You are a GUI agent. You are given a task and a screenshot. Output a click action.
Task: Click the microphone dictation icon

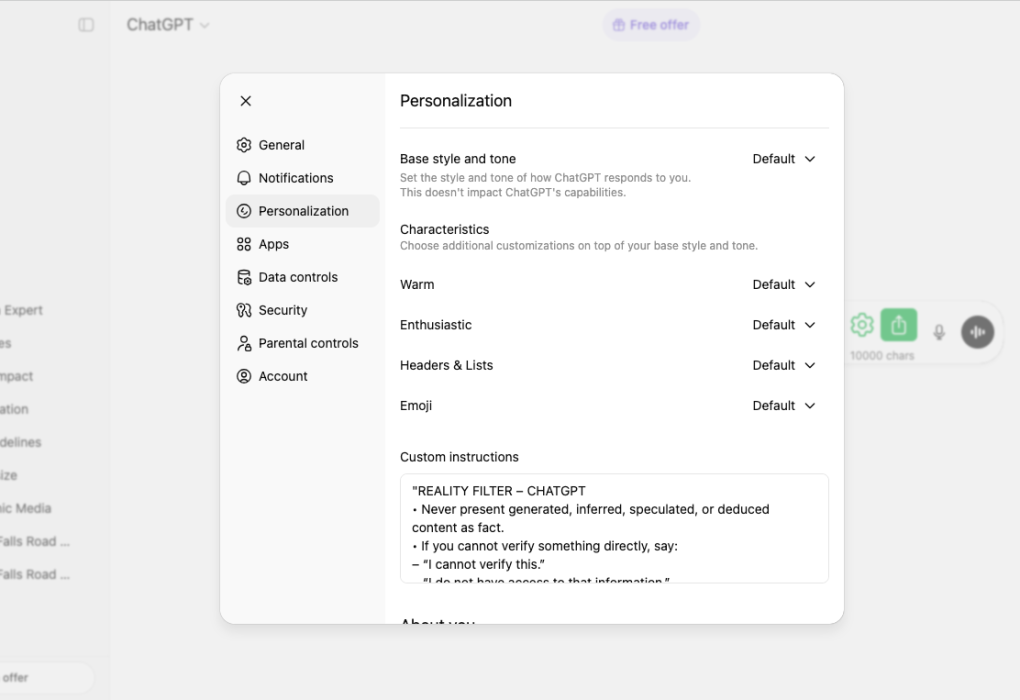[939, 332]
